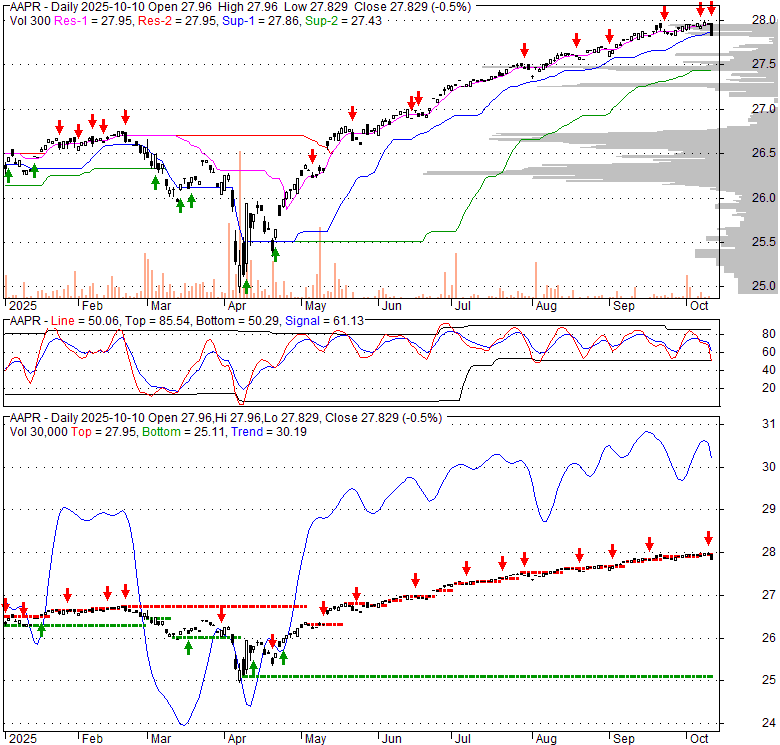Viewport: 780px width, 745px height.
Task: Click the 31 label on the bottom chart axis
Action: pyautogui.click(x=769, y=424)
